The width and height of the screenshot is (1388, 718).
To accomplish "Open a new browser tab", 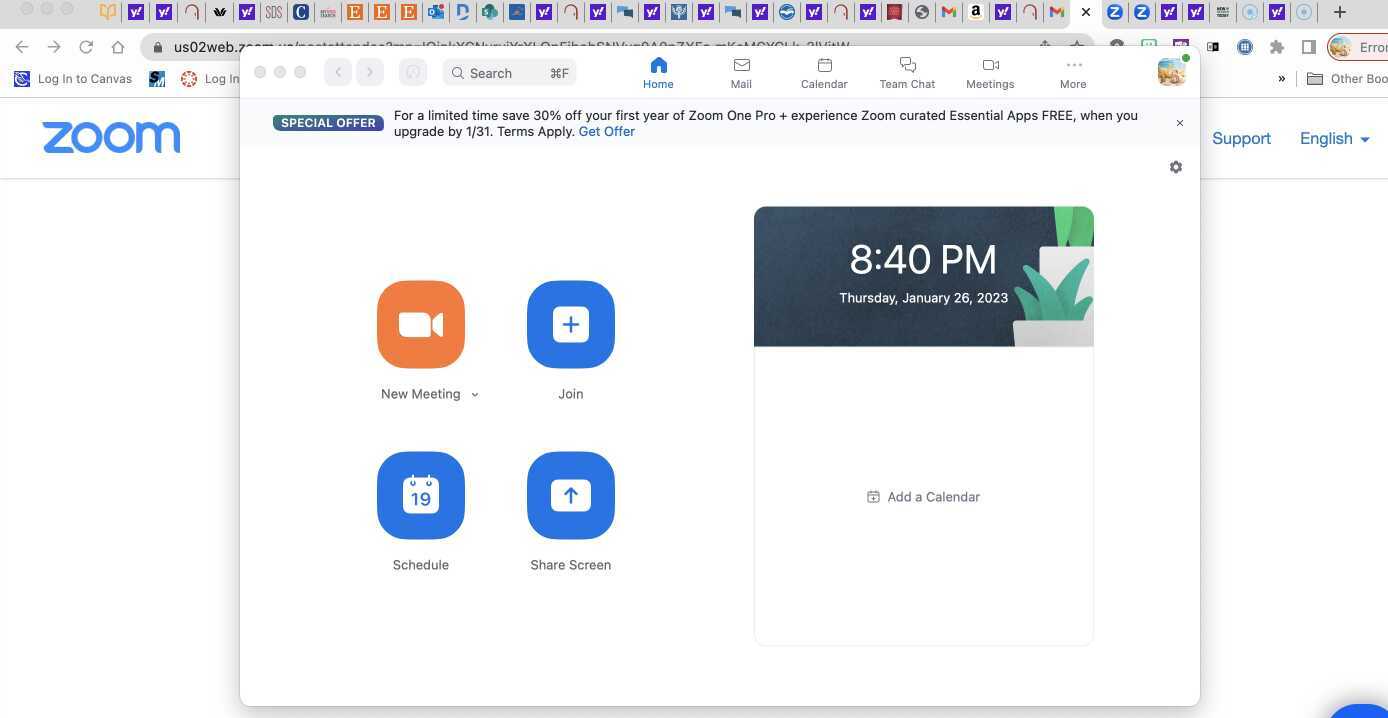I will click(1340, 12).
